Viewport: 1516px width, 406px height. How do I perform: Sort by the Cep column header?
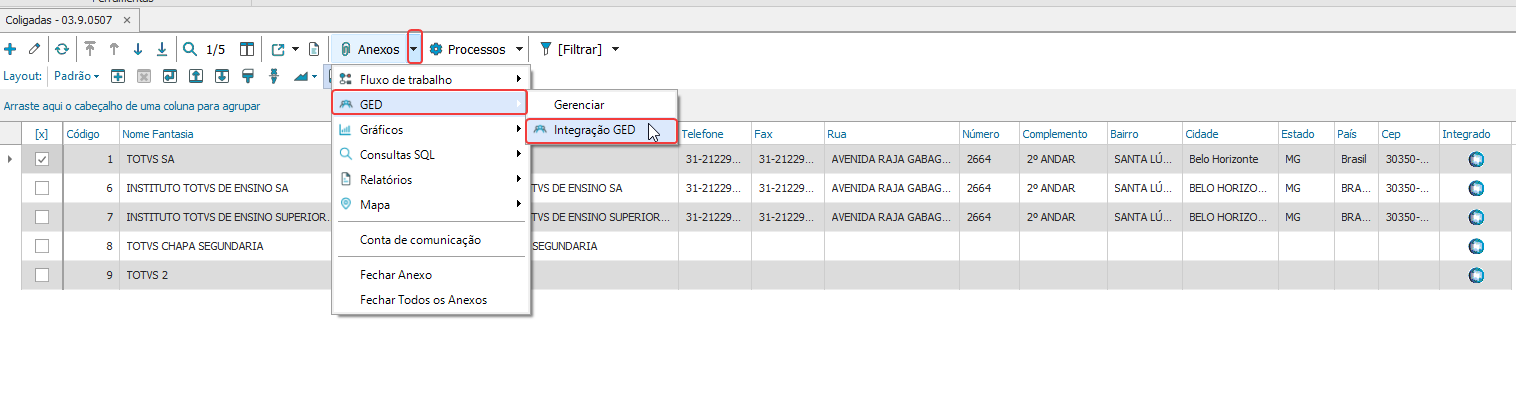click(1408, 134)
